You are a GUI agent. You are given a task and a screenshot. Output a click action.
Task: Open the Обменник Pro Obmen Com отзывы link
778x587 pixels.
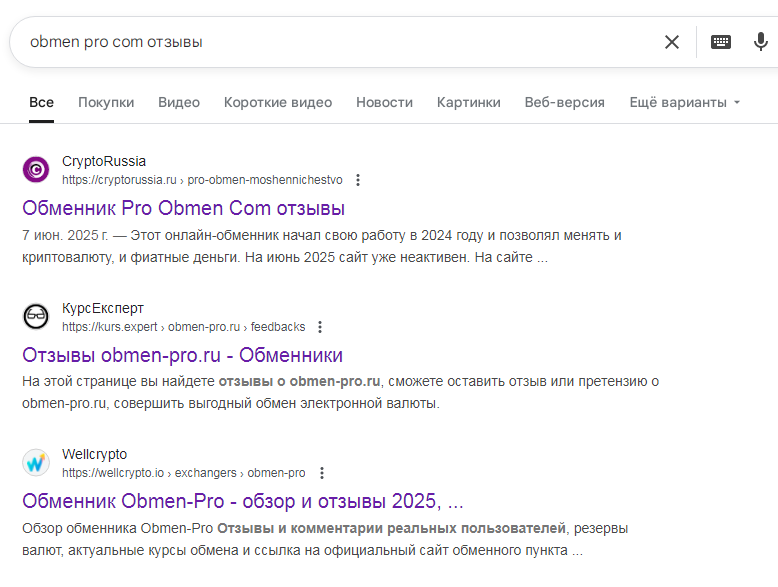pos(184,208)
